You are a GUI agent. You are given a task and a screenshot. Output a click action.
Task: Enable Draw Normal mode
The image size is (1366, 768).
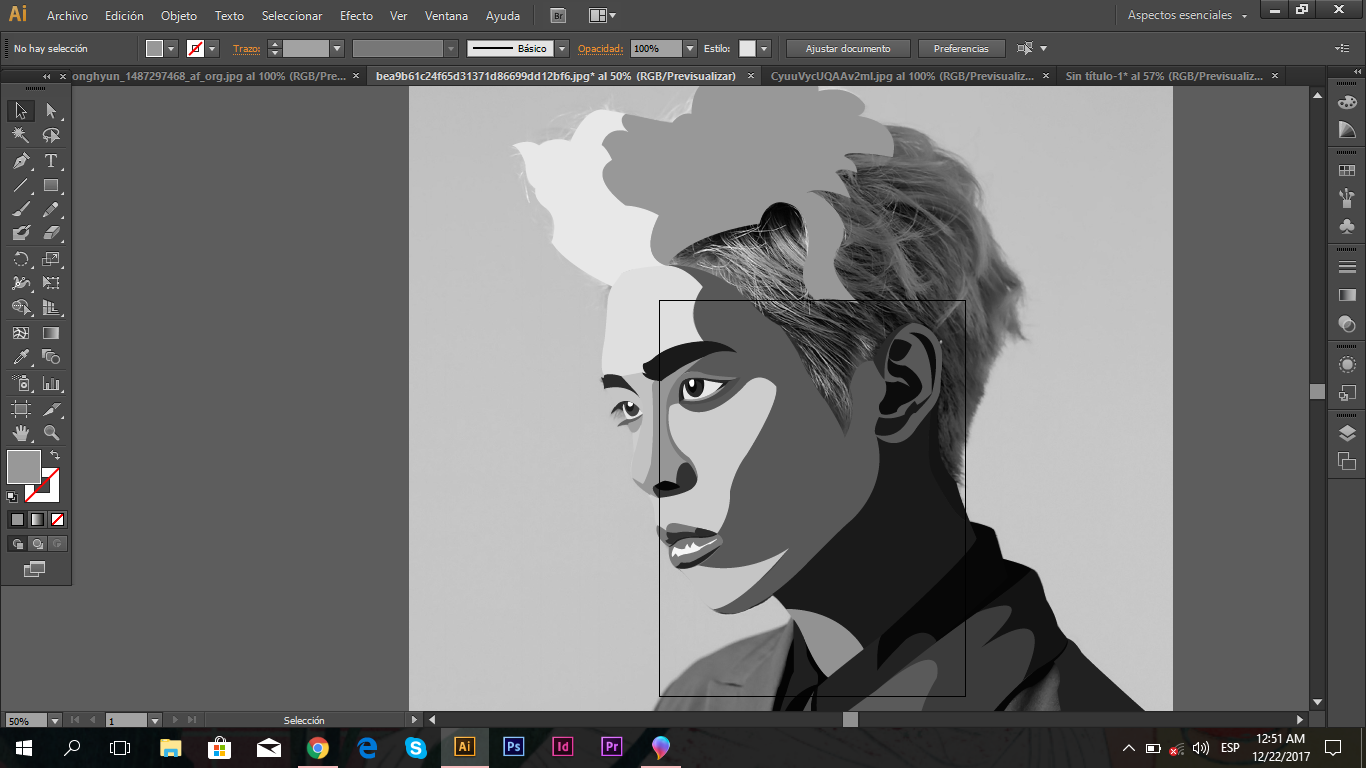click(17, 544)
